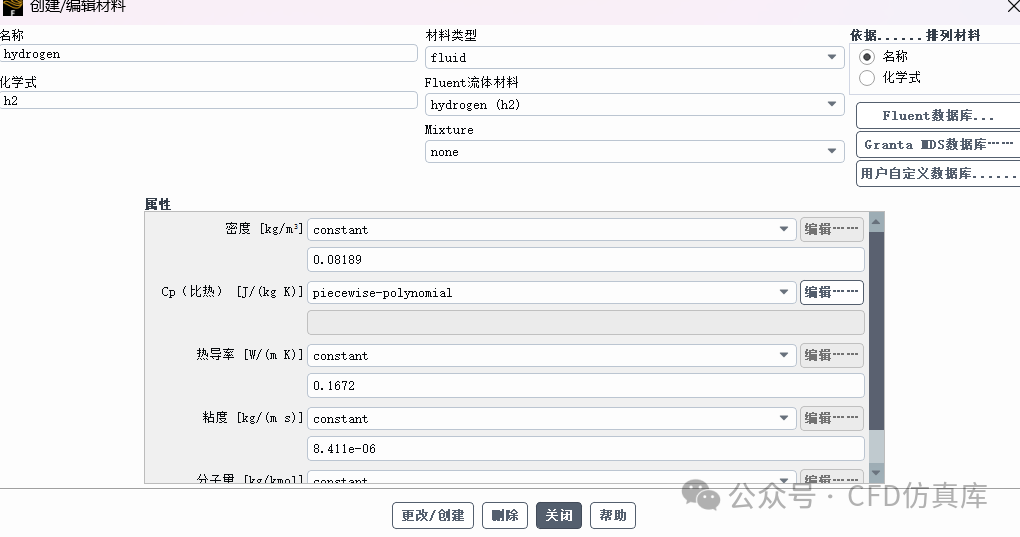
Task: Click the 更改/创建 button
Action: 433,516
